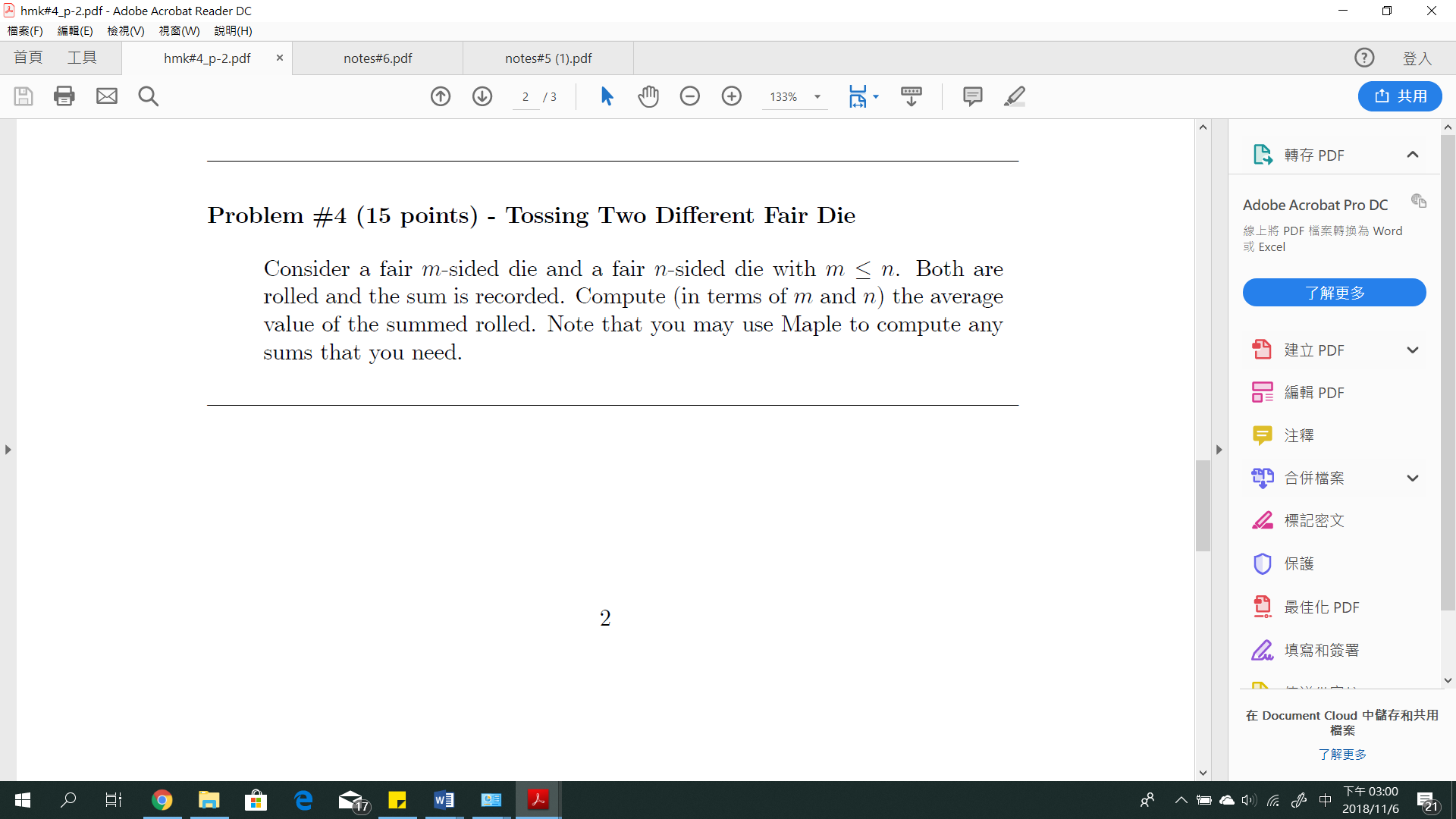
Task: Open the search tool in the toolbar
Action: tap(148, 96)
